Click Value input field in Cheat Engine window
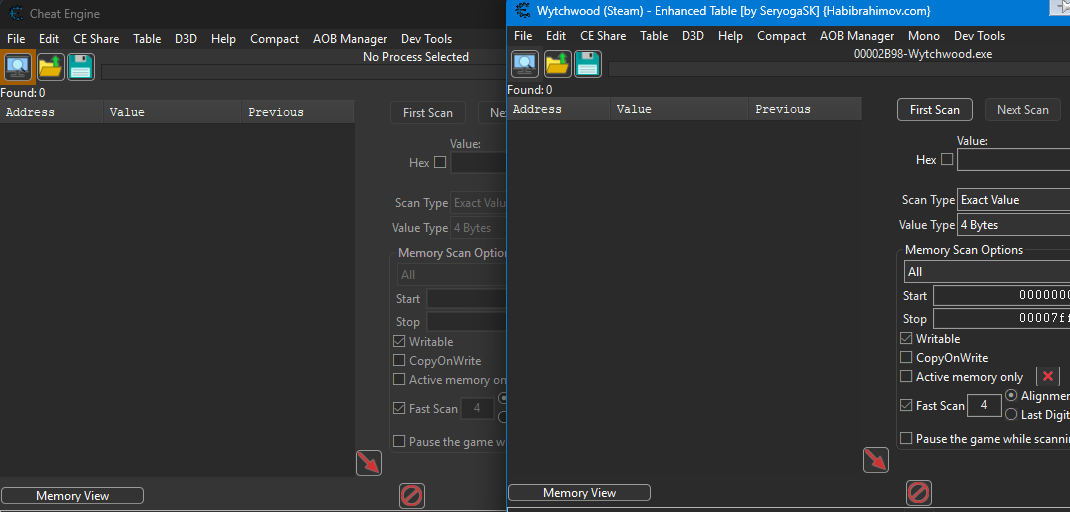Viewport: 1070px width, 512px height. coord(478,162)
